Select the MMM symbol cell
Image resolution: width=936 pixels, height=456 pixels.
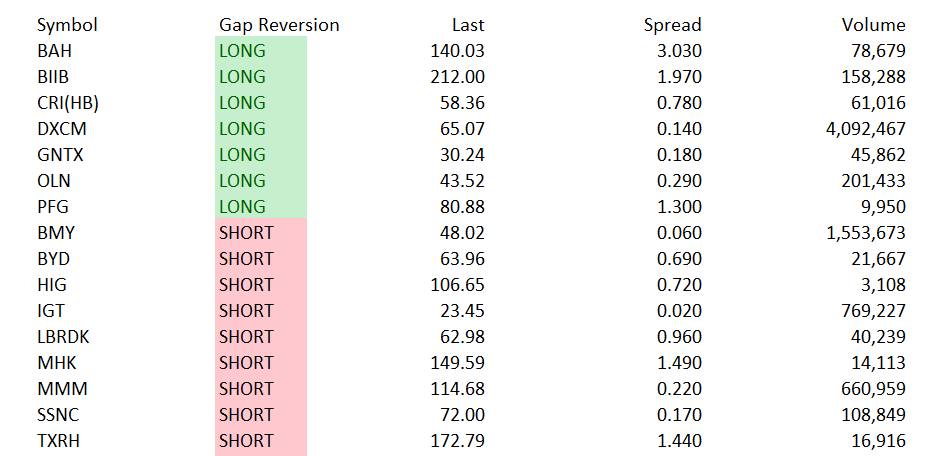coord(58,389)
